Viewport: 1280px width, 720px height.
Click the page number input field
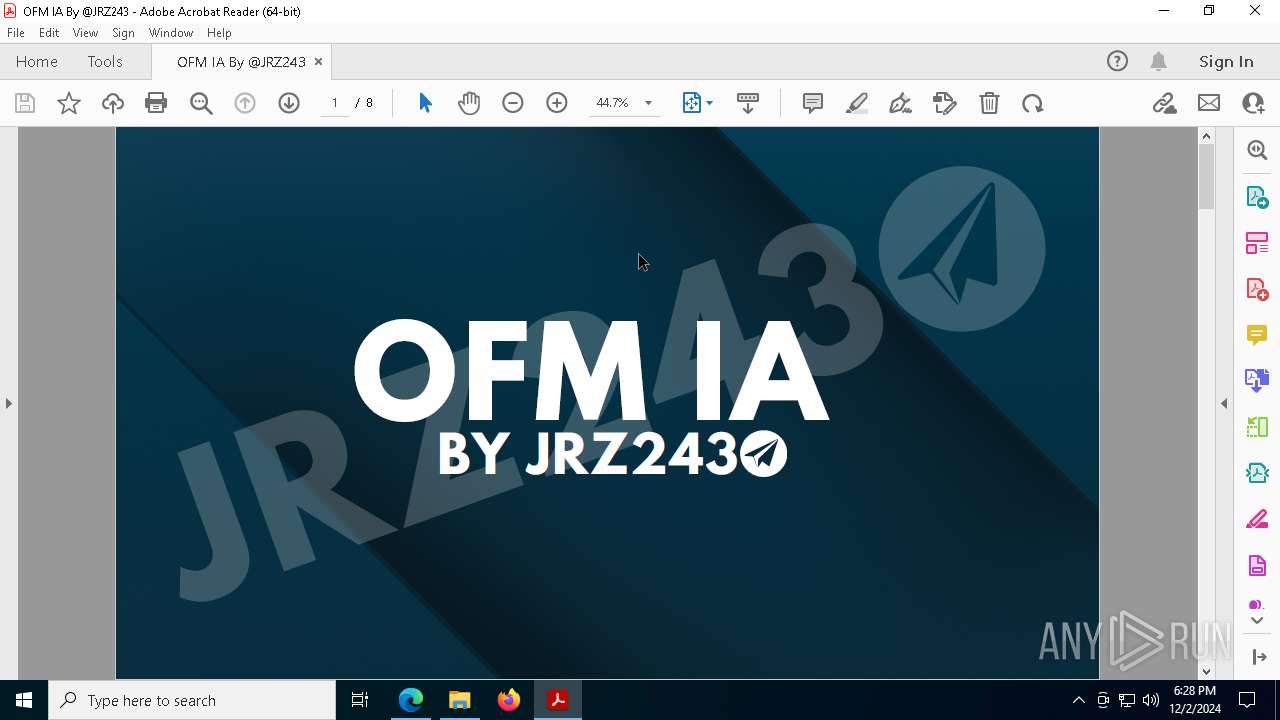[335, 103]
